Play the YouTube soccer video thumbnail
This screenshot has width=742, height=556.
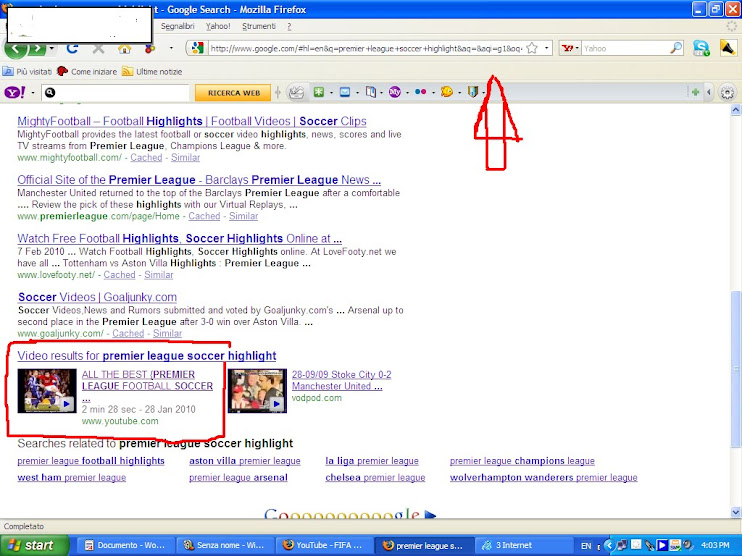(47, 391)
